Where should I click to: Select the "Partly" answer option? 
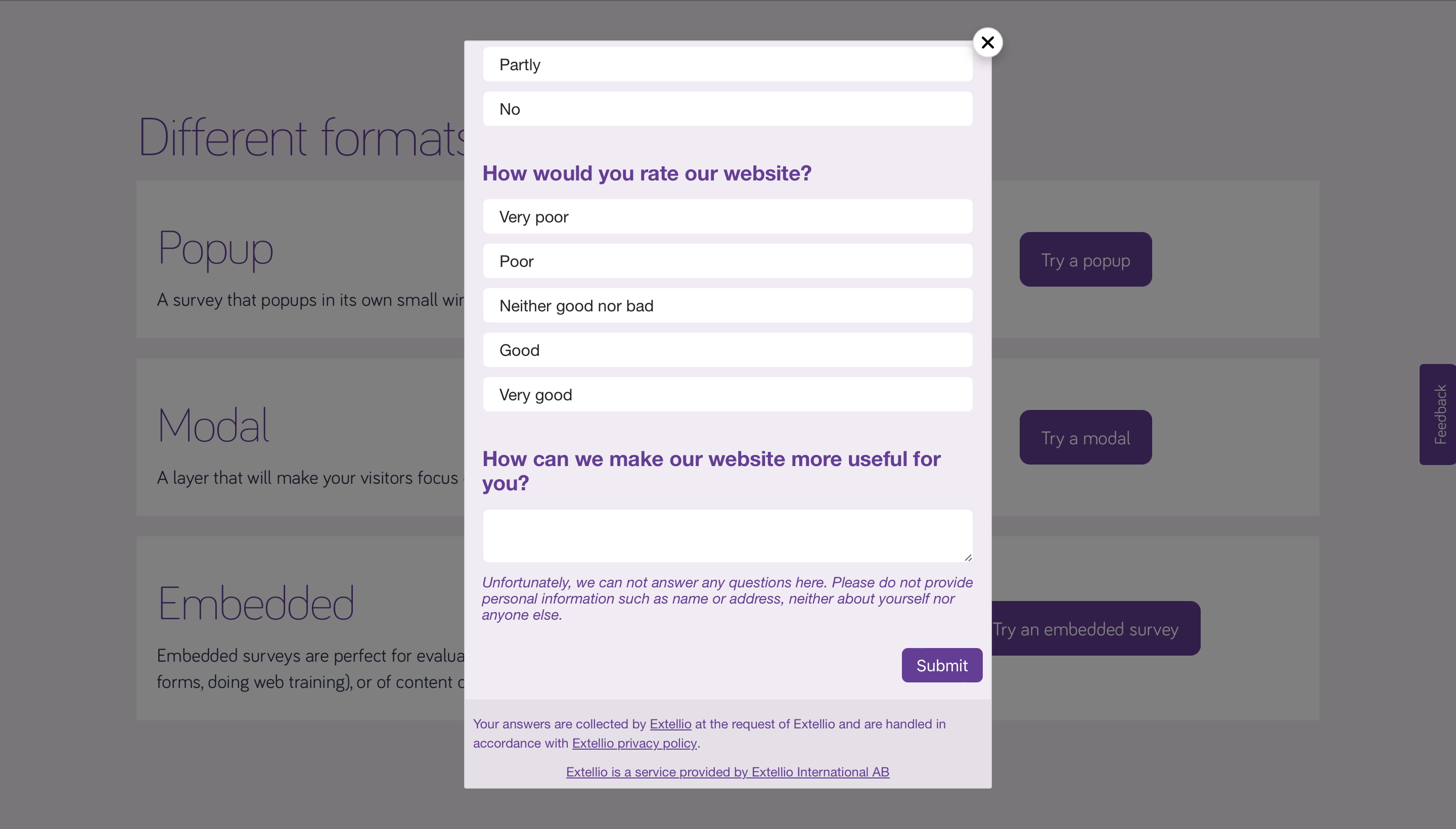tap(727, 64)
